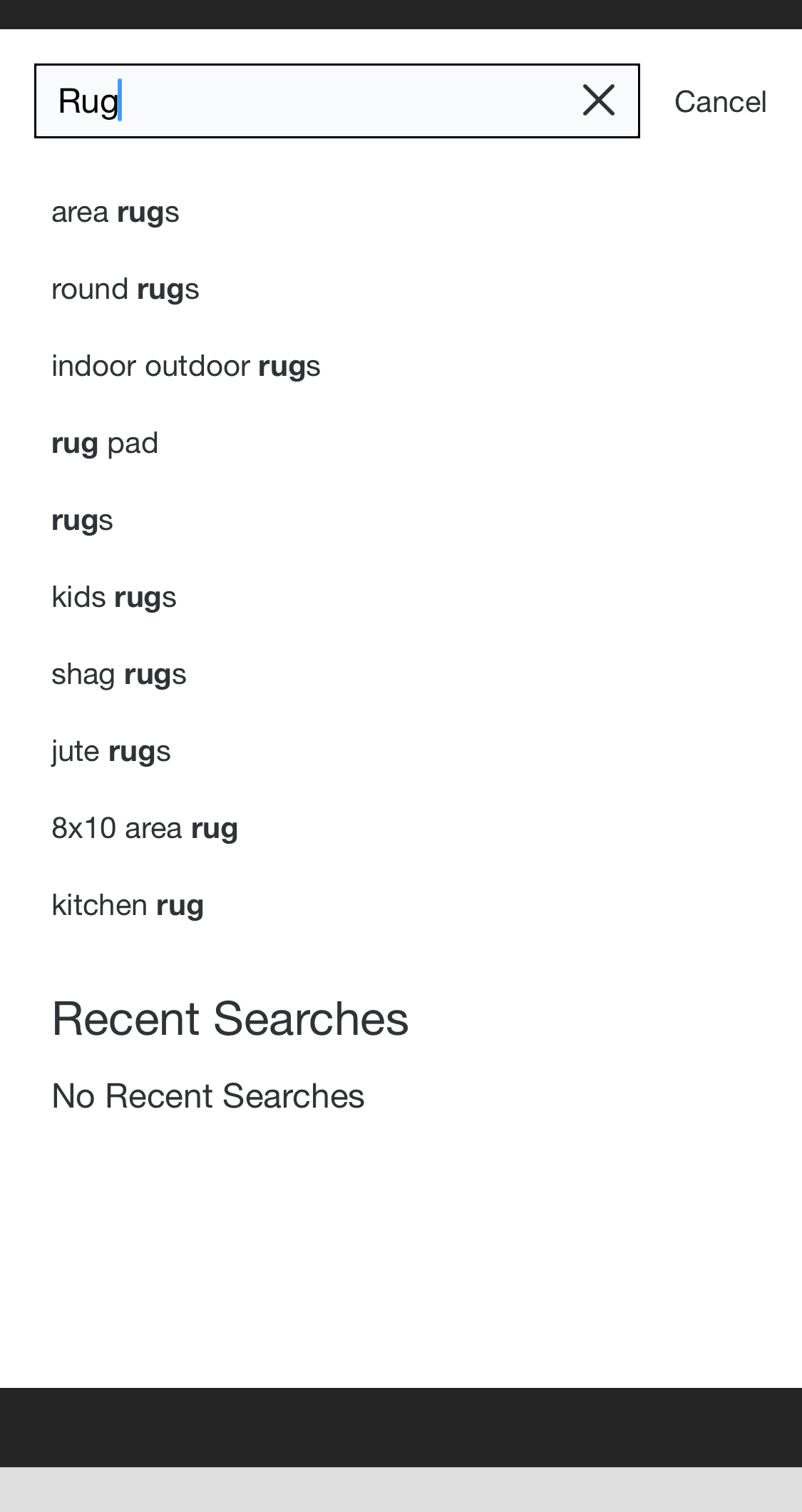Click the word "Rug" typed in the search box
The width and height of the screenshot is (802, 1512).
click(x=88, y=101)
